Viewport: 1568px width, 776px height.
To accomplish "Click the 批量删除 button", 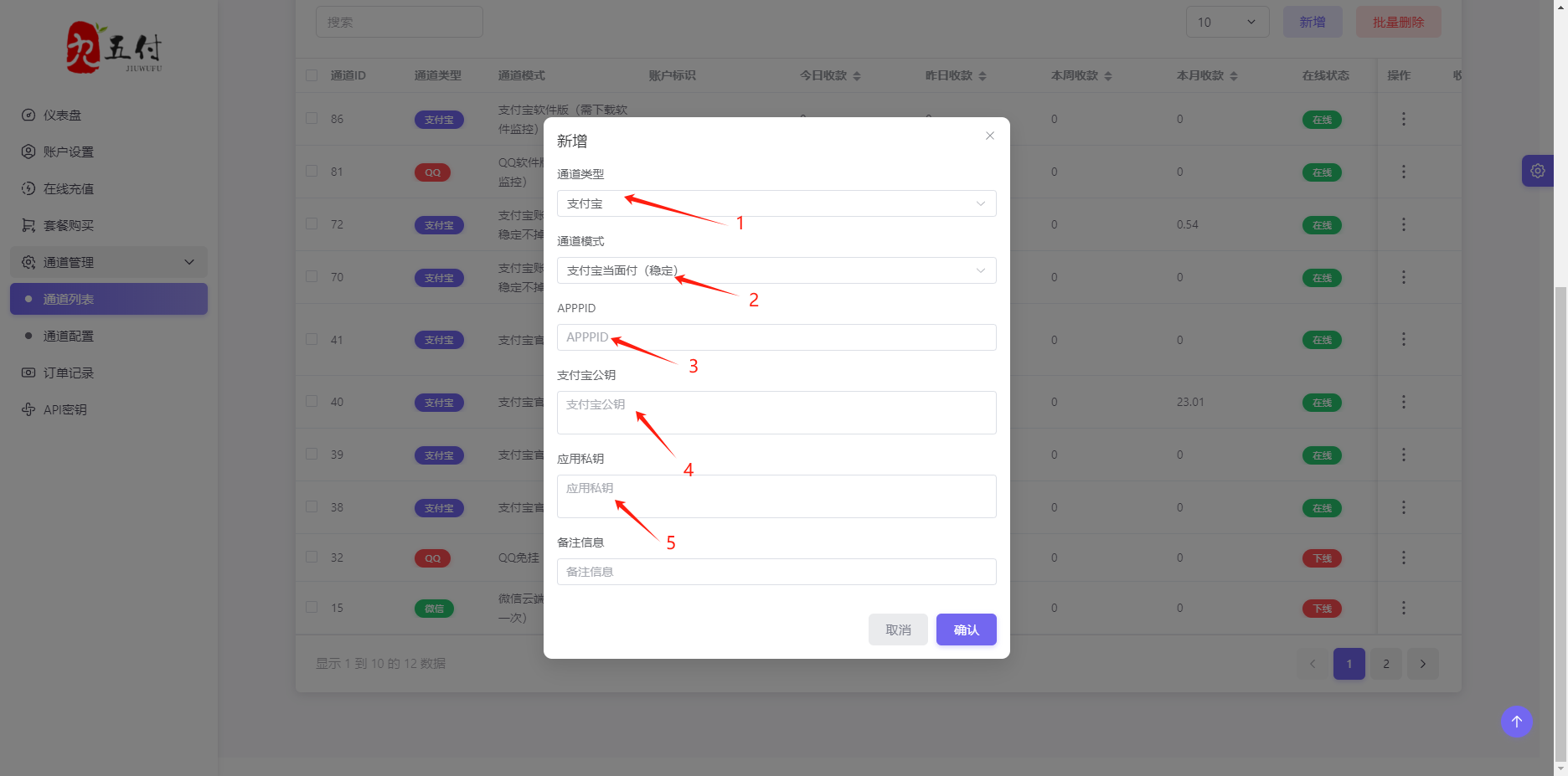I will (x=1399, y=22).
